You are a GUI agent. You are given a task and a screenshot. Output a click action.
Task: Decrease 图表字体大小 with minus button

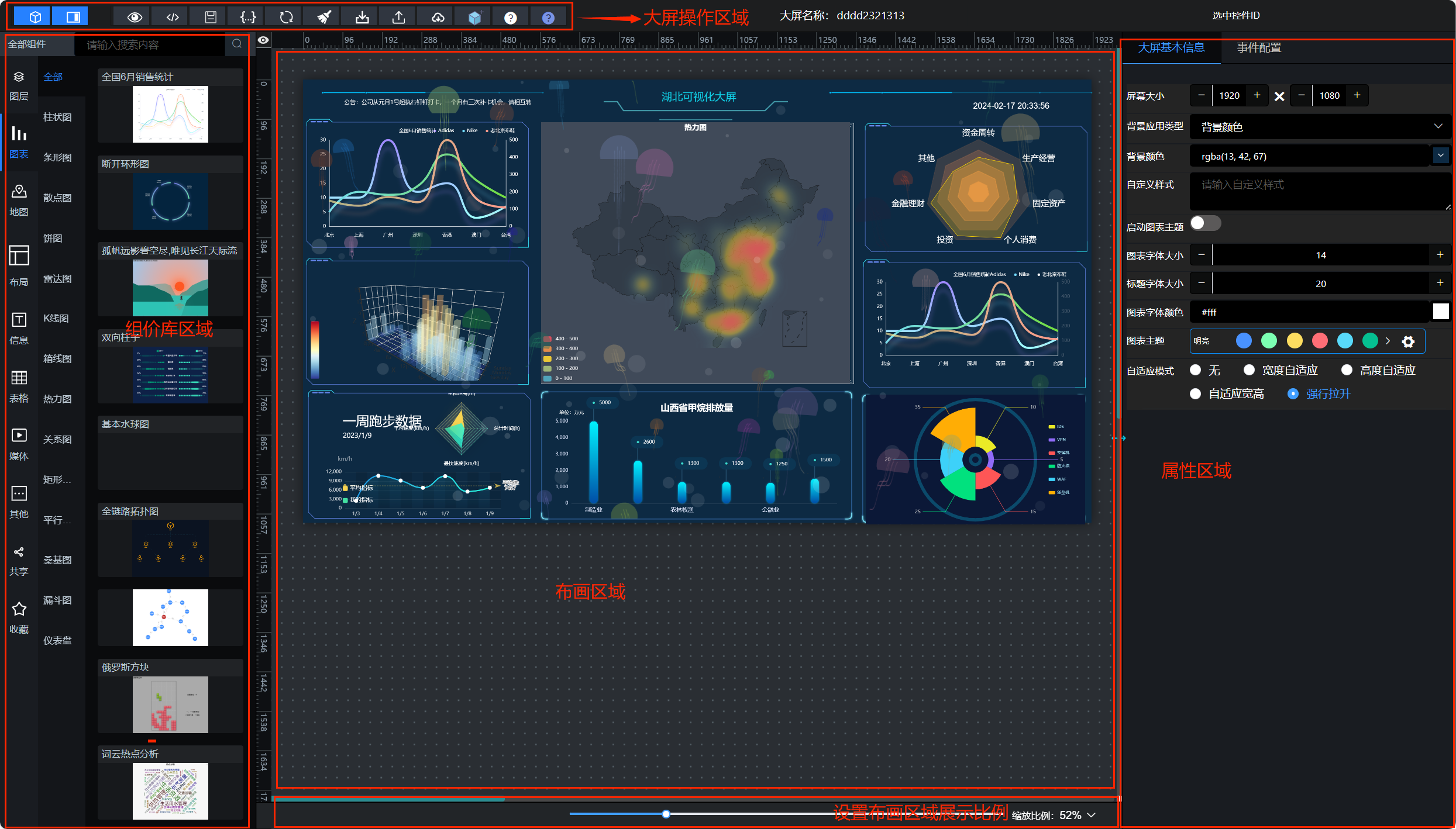(x=1202, y=255)
